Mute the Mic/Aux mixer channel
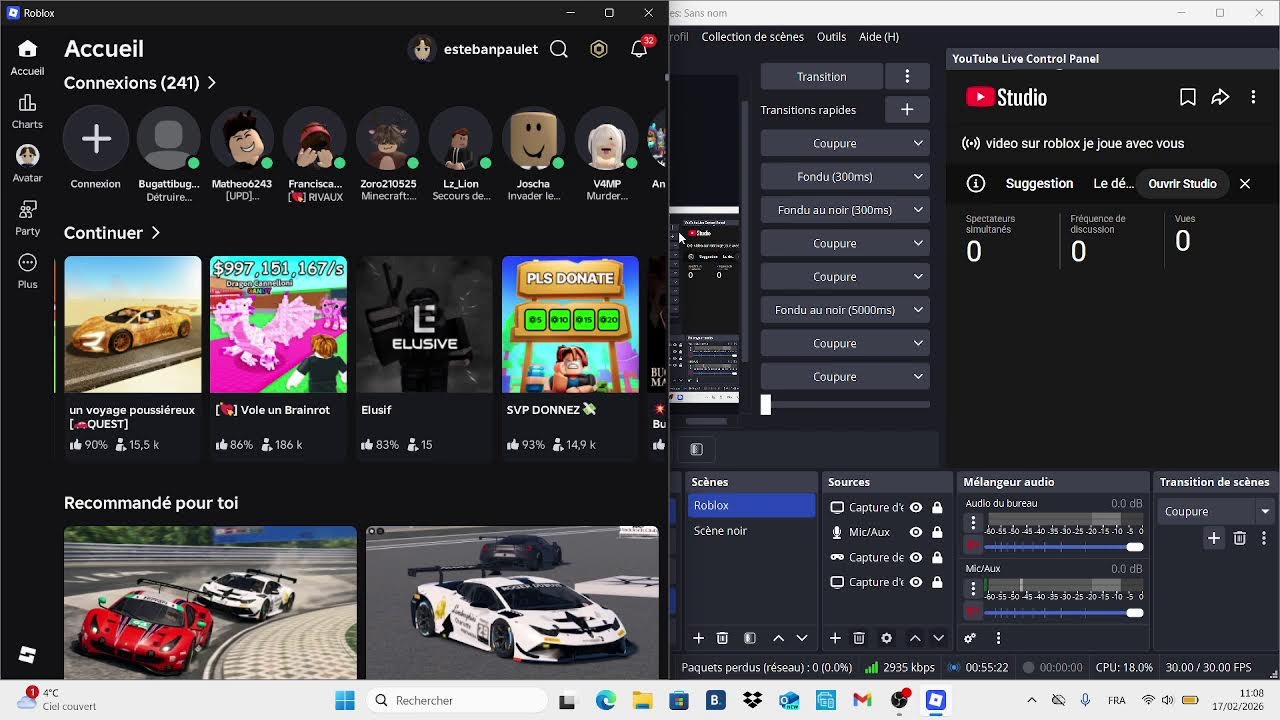Viewport: 1280px width, 720px height. 973,611
